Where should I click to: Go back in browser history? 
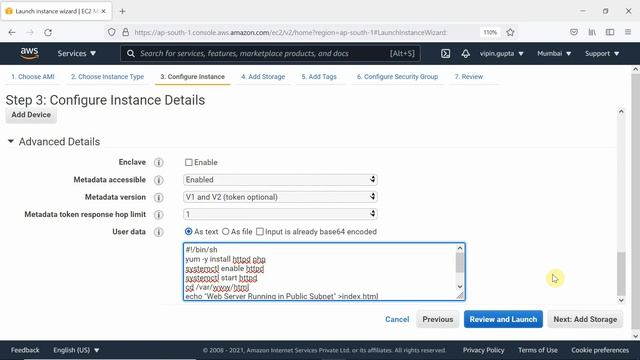(x=12, y=32)
